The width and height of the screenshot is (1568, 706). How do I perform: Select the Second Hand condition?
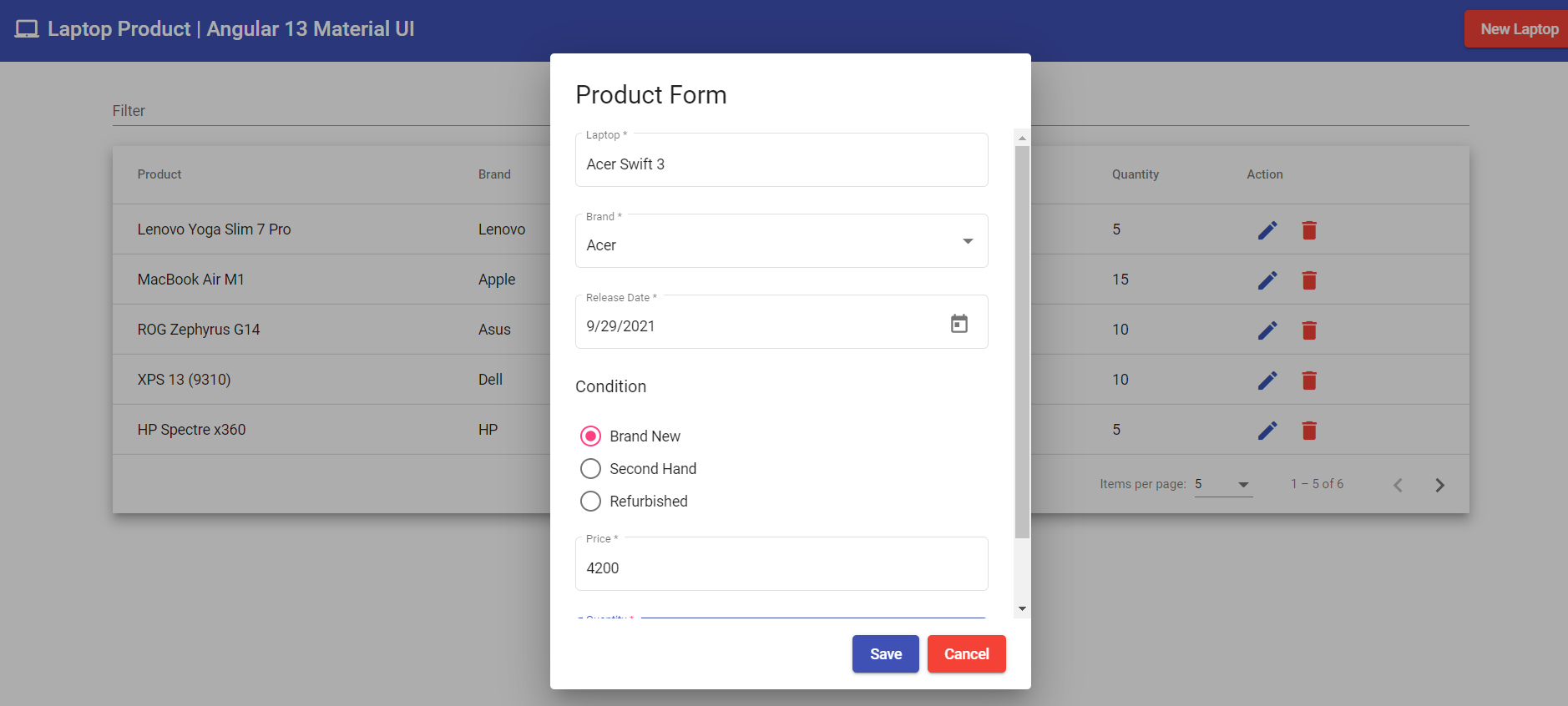(x=590, y=469)
